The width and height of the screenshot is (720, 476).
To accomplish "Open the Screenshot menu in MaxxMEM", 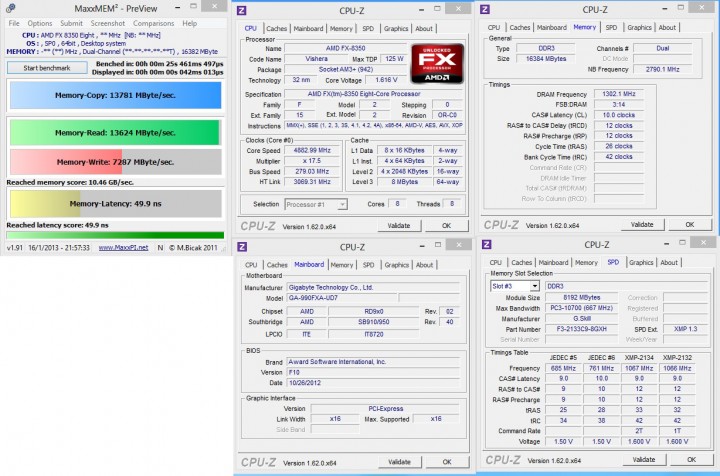I will [107, 23].
